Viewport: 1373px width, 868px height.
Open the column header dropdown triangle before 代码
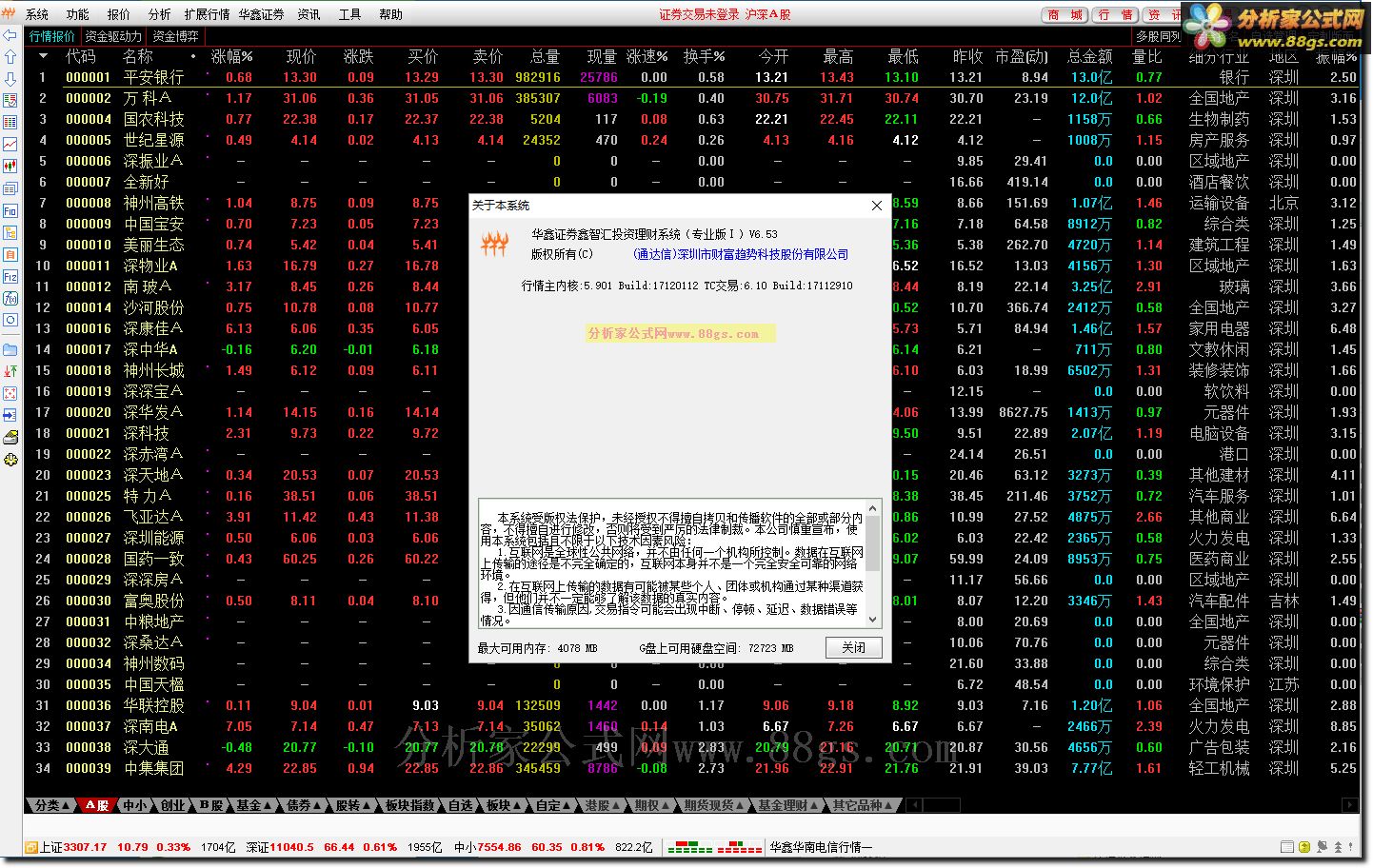pos(43,56)
